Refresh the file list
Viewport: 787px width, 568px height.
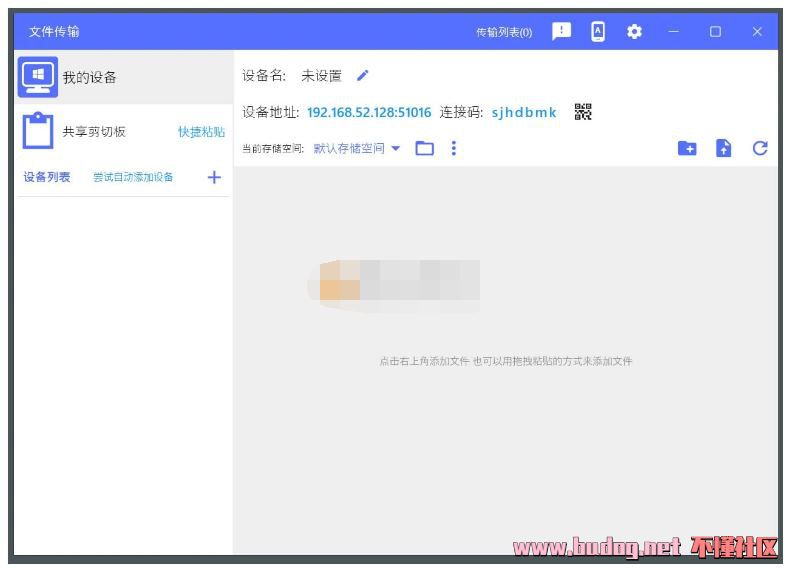pos(760,148)
